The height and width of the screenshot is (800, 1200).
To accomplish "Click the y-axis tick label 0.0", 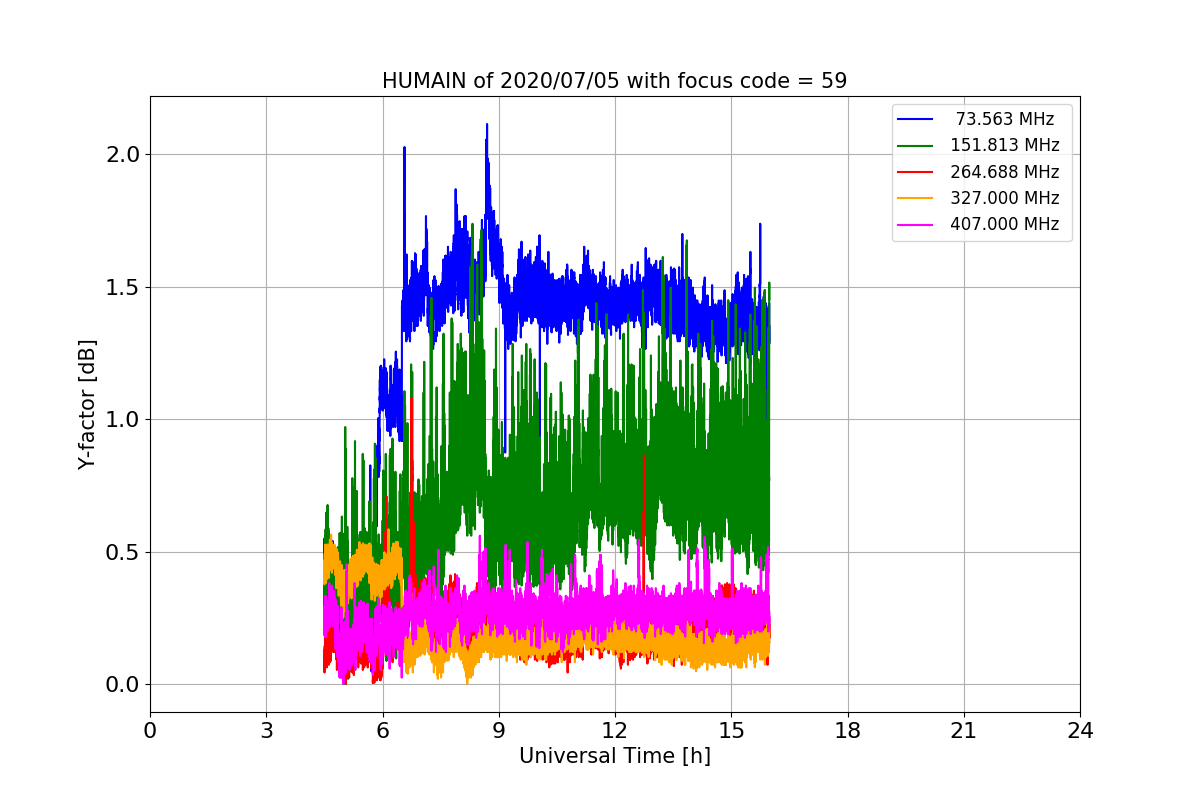I will [x=124, y=685].
